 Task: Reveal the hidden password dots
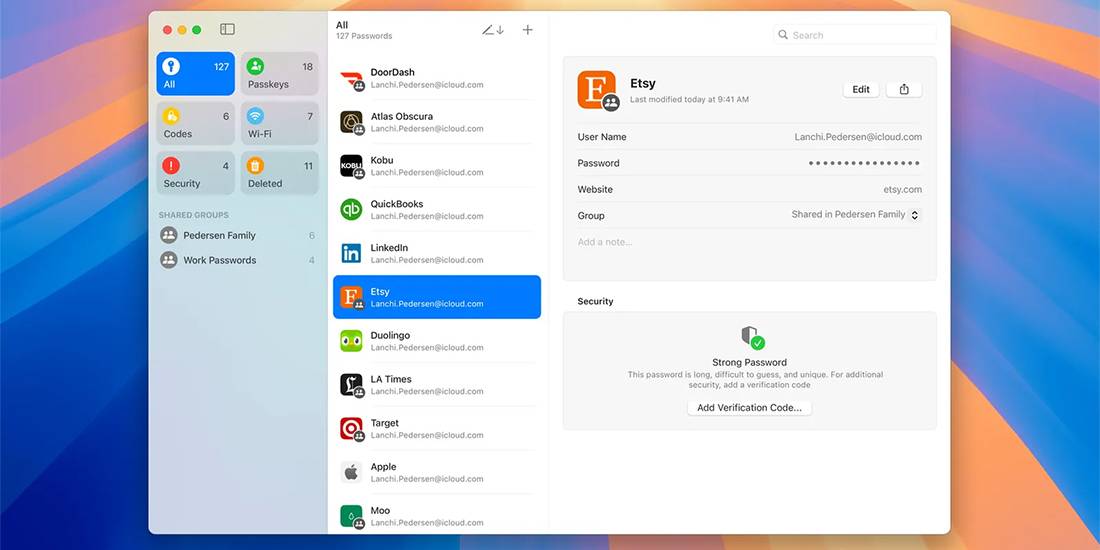(x=864, y=163)
